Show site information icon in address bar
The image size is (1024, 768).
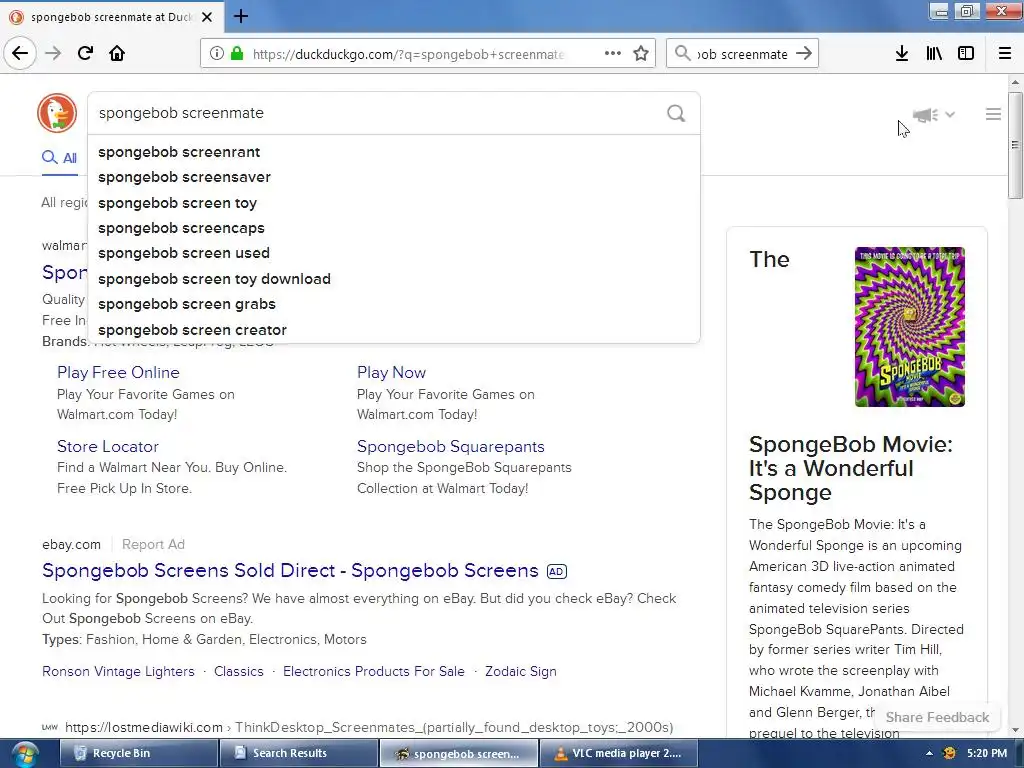[x=217, y=54]
